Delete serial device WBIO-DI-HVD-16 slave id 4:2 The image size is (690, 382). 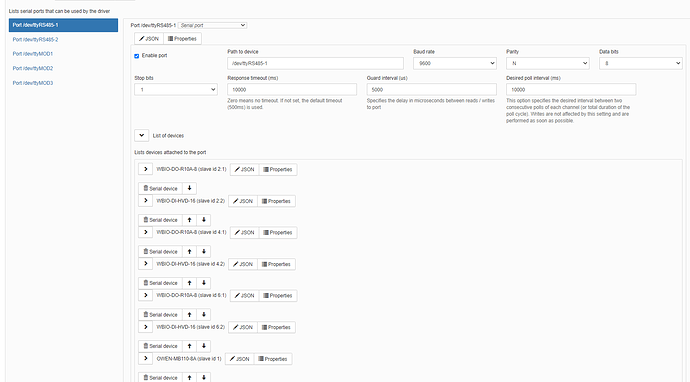[x=160, y=283]
